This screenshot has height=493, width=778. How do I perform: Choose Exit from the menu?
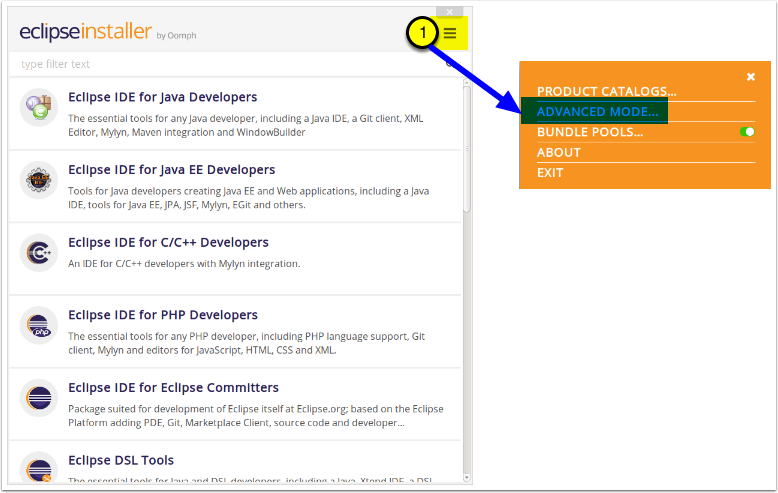550,173
